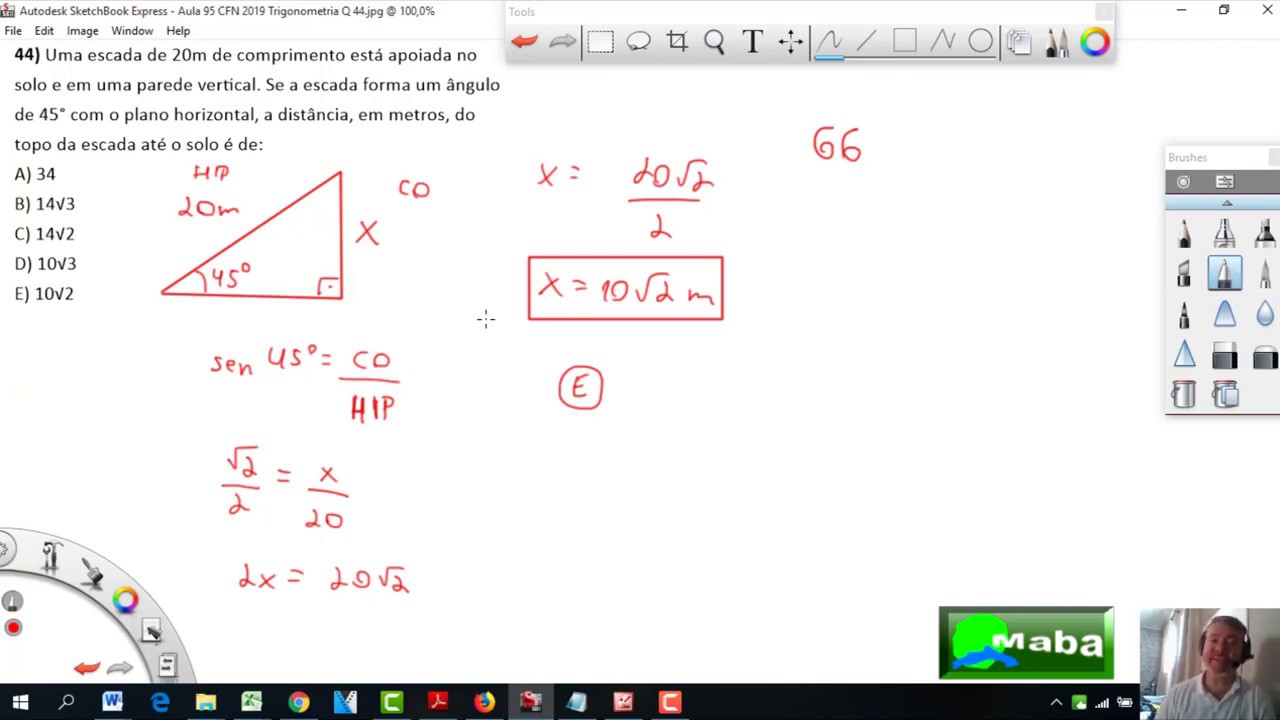Click the lagoon tools hammer icon
Image resolution: width=1280 pixels, height=720 pixels.
tap(52, 556)
